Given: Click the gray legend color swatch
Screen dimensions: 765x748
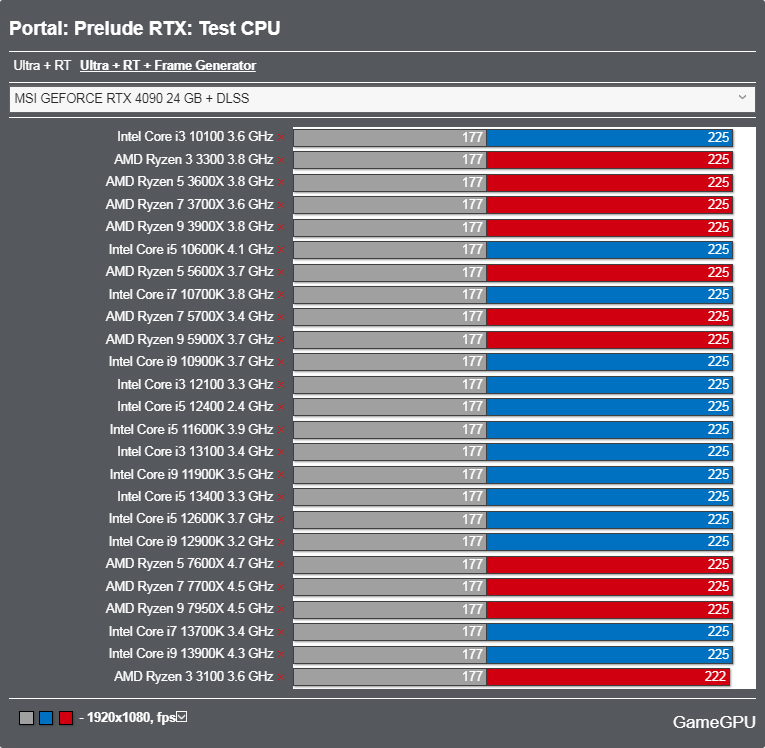Looking at the screenshot, I should coord(26,718).
